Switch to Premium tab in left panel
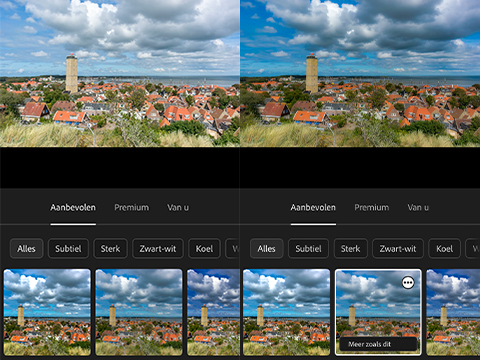The image size is (480, 360). click(x=132, y=208)
